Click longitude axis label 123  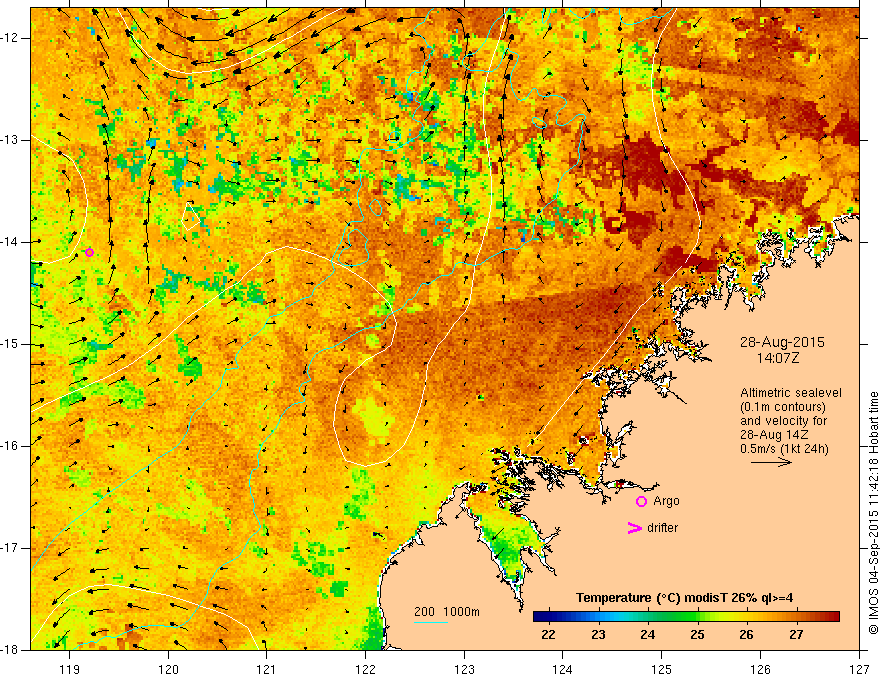tap(464, 669)
